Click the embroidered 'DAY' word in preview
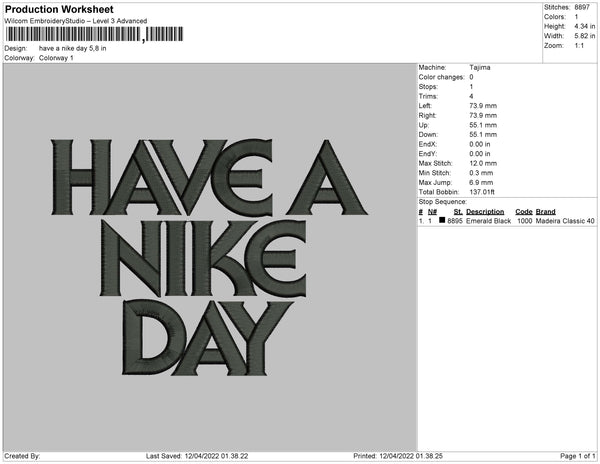 pos(208,338)
